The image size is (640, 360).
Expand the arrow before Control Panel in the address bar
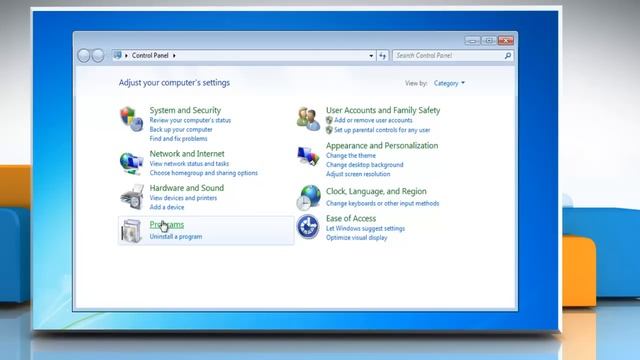[126, 56]
